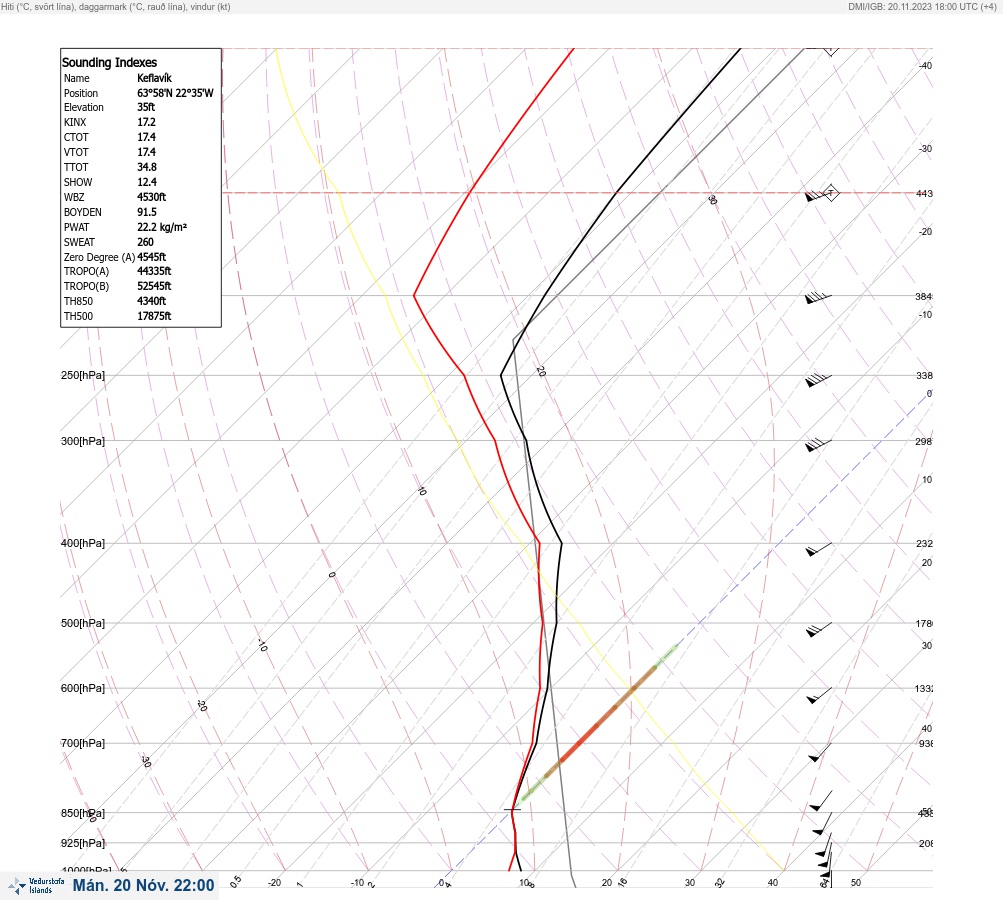Click the position value 63°58'N 22°35'W
Viewport: 1003px width, 900px height.
point(175,93)
